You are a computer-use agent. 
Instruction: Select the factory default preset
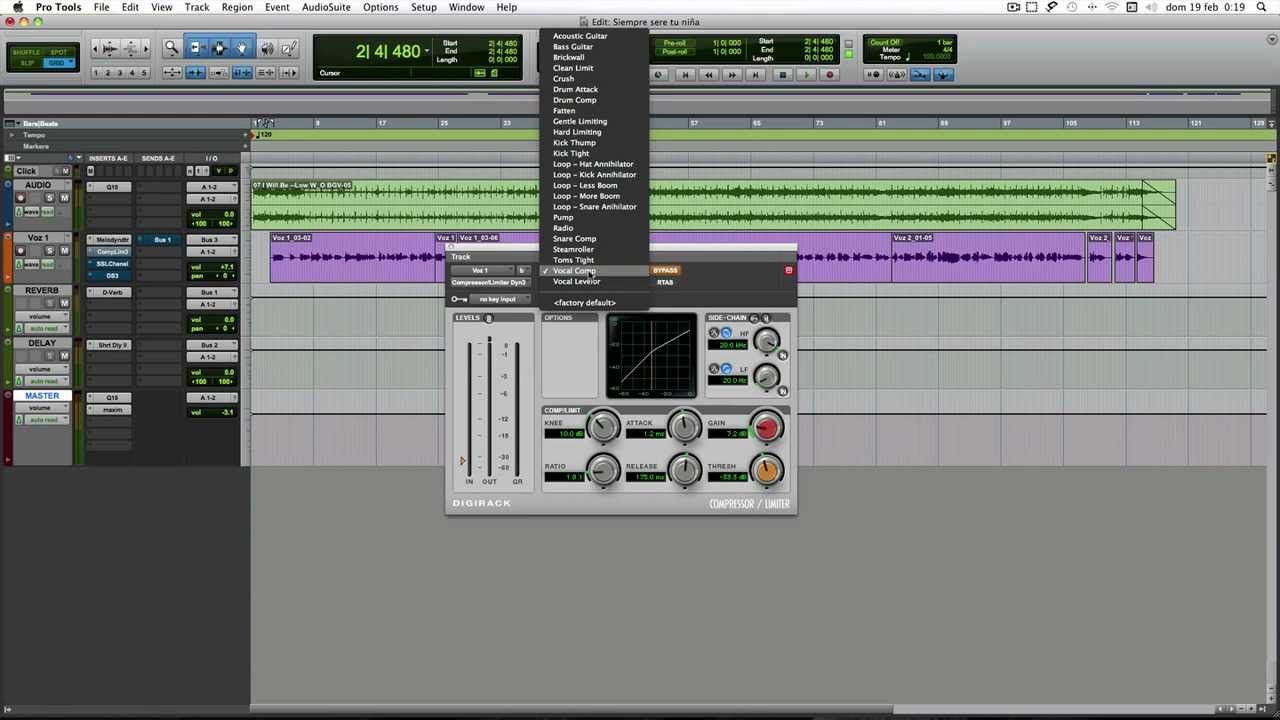point(584,302)
